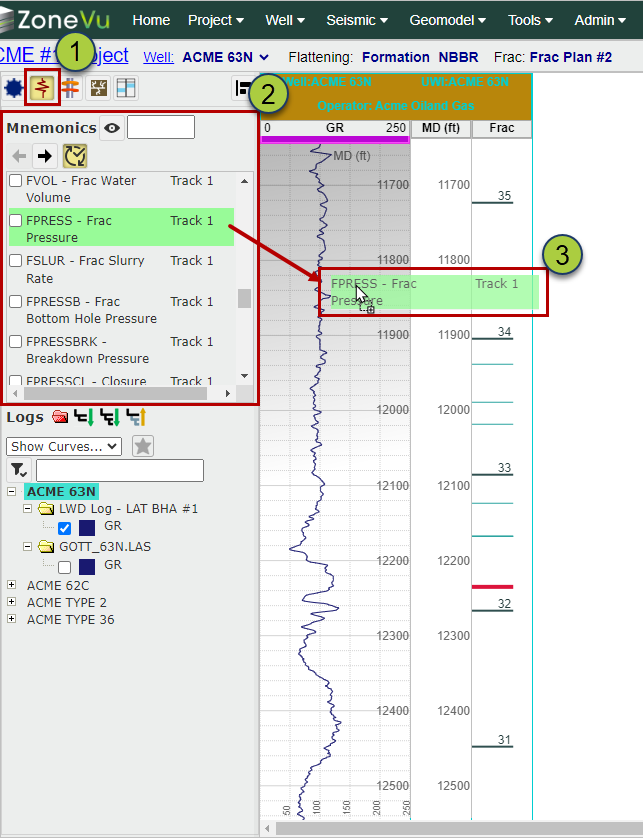Click the Mnemonics search input field
Screen dimensions: 643x838
point(161,128)
